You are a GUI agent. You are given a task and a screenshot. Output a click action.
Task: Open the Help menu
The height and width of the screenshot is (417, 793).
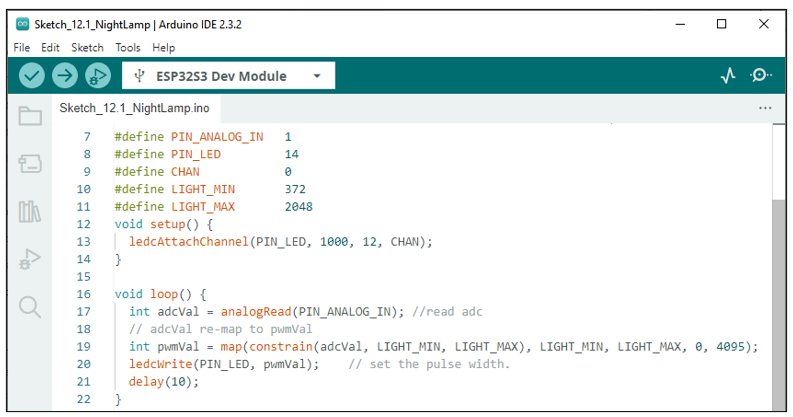[x=163, y=48]
